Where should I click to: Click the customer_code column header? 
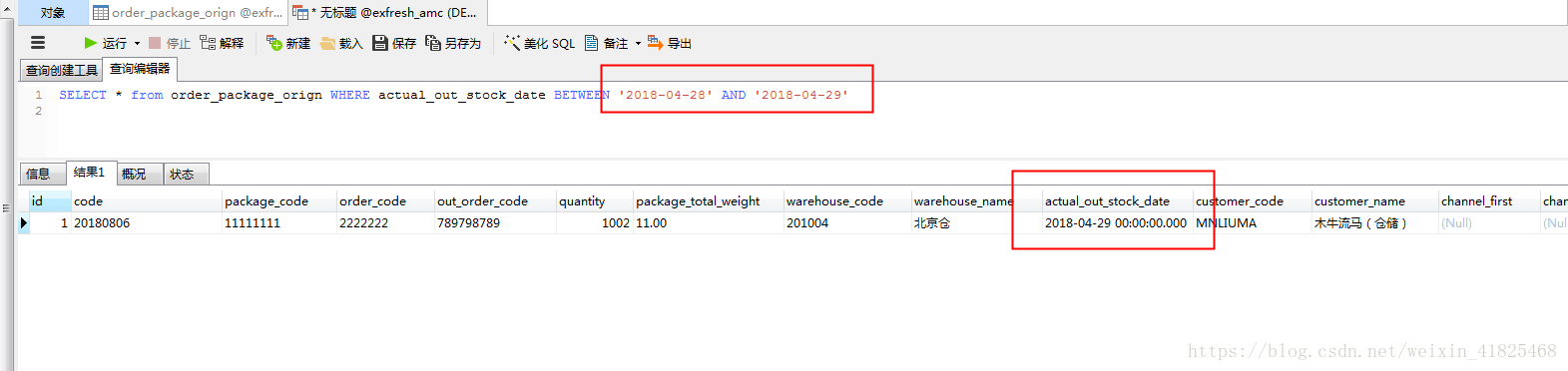[1253, 200]
